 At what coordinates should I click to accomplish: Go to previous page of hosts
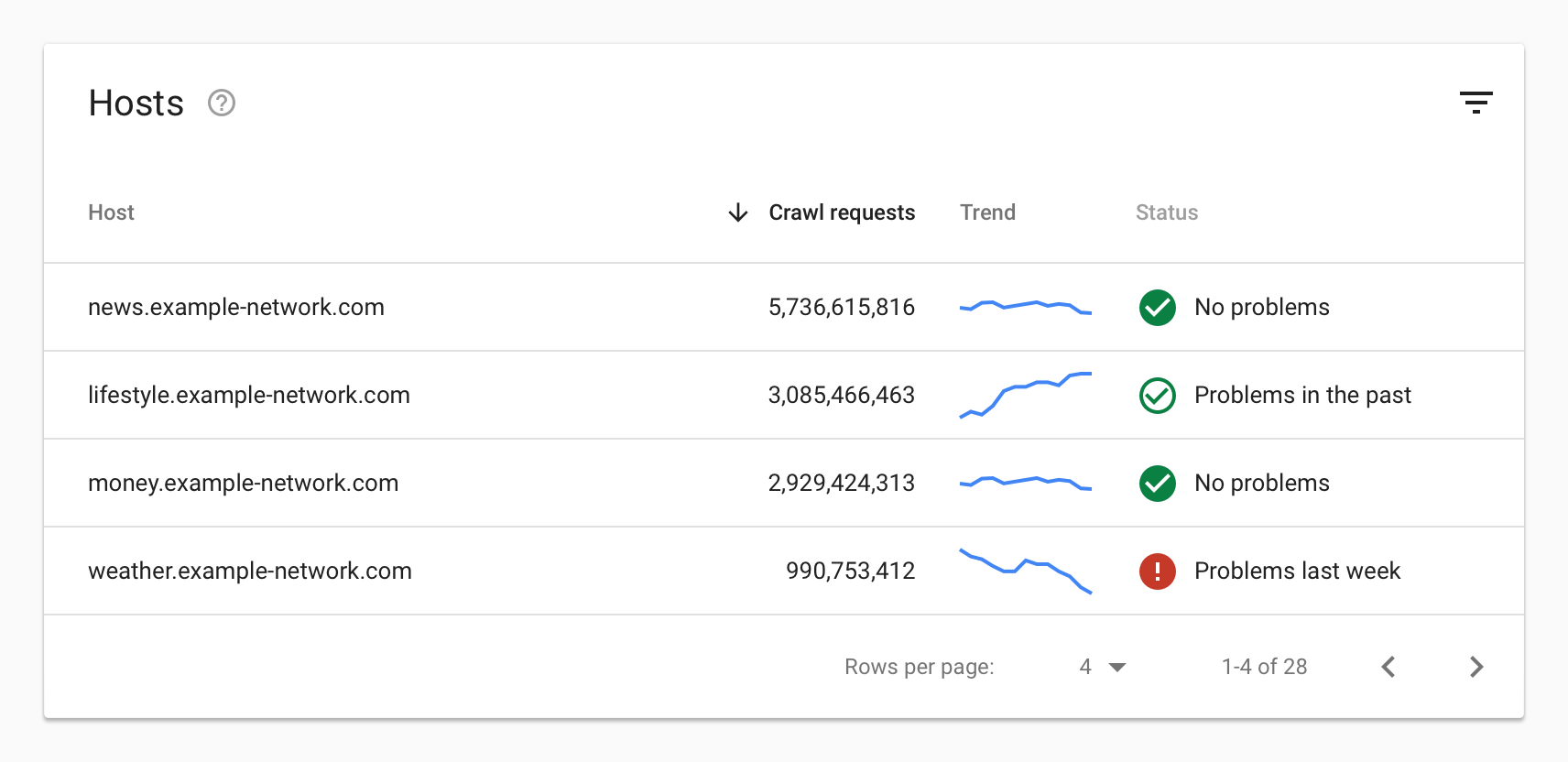1388,667
